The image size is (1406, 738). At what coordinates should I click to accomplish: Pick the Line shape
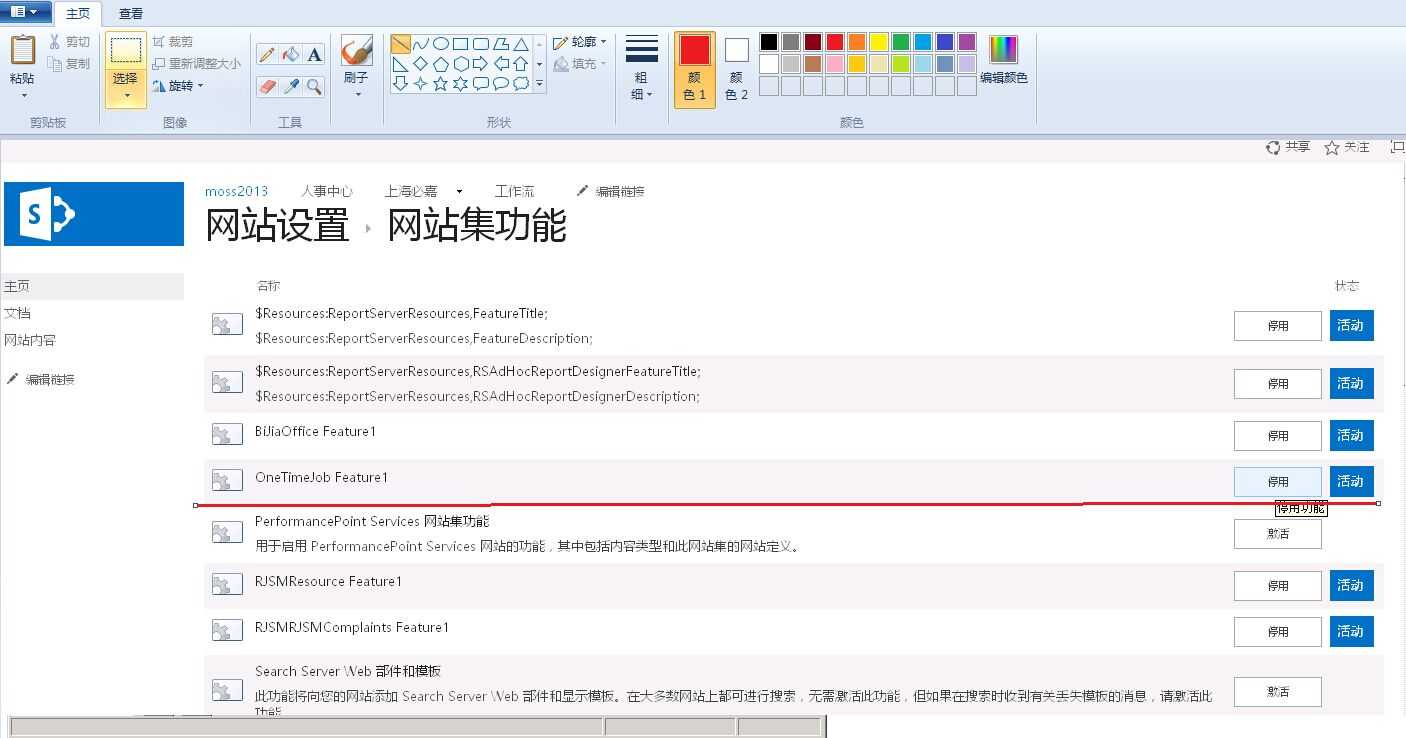[x=400, y=44]
